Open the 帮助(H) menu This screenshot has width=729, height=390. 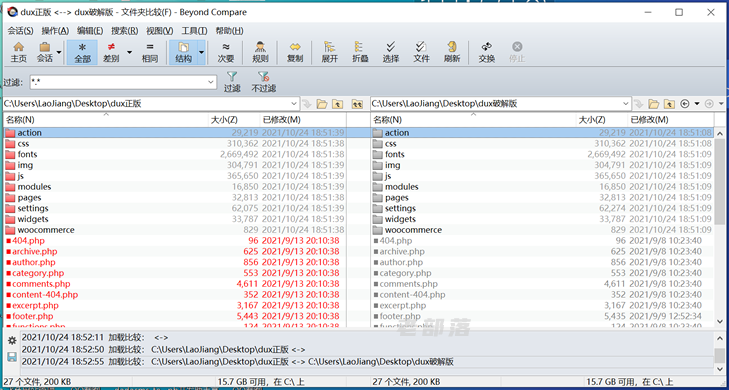pyautogui.click(x=229, y=31)
